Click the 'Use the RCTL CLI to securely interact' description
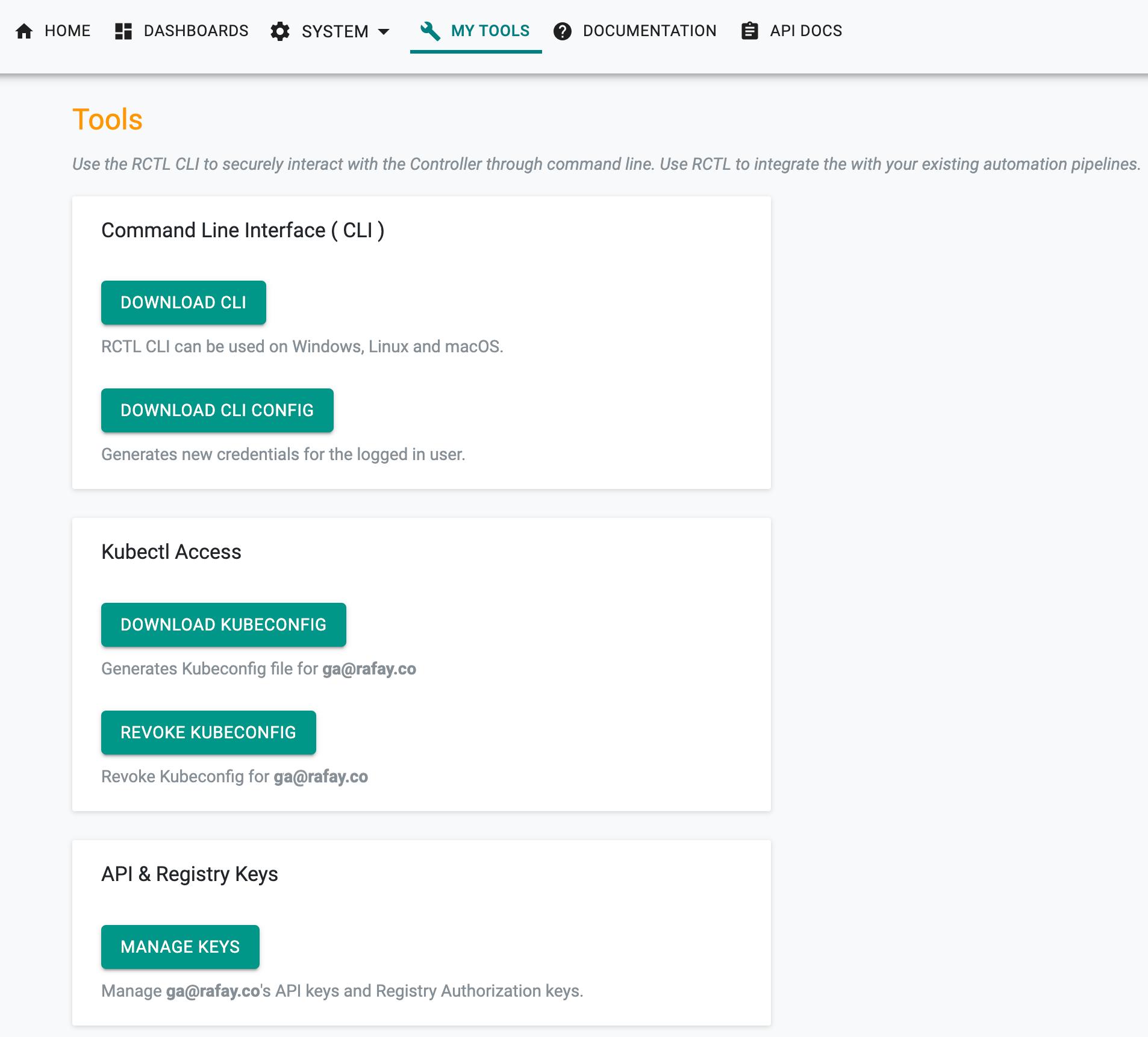 pyautogui.click(x=607, y=164)
